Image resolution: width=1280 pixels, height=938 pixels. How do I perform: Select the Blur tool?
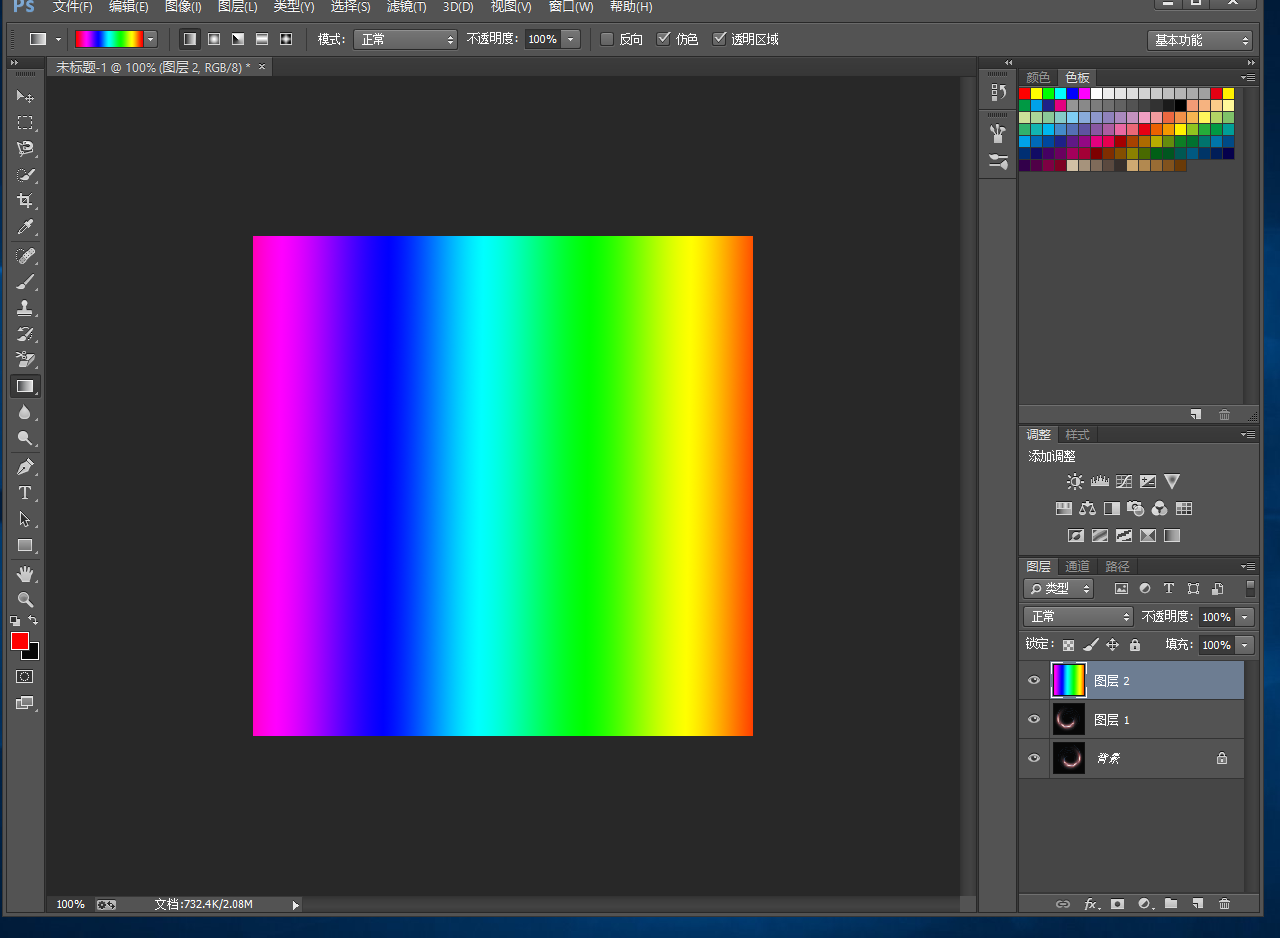coord(25,412)
